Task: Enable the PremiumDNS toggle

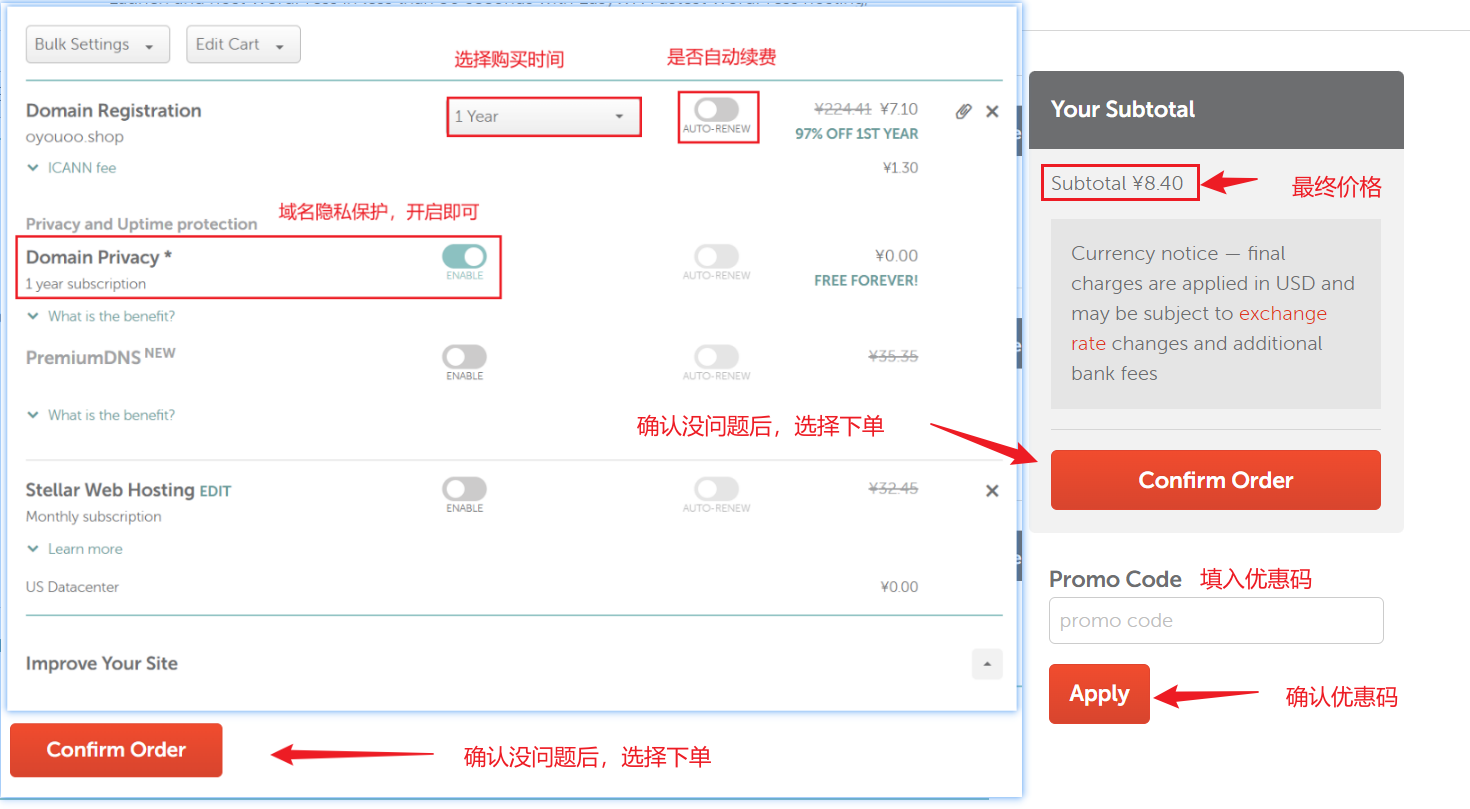Action: (464, 357)
